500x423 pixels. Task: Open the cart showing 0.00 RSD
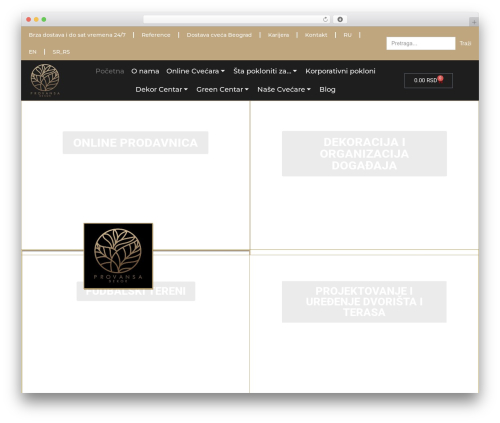click(x=428, y=80)
